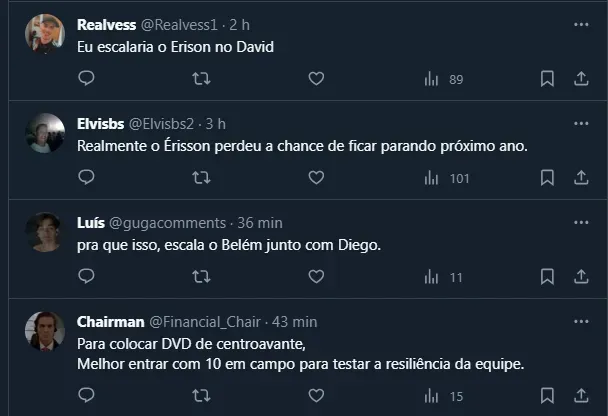This screenshot has width=608, height=416.
Task: Click the Elvisbs profile avatar
Action: (45, 133)
